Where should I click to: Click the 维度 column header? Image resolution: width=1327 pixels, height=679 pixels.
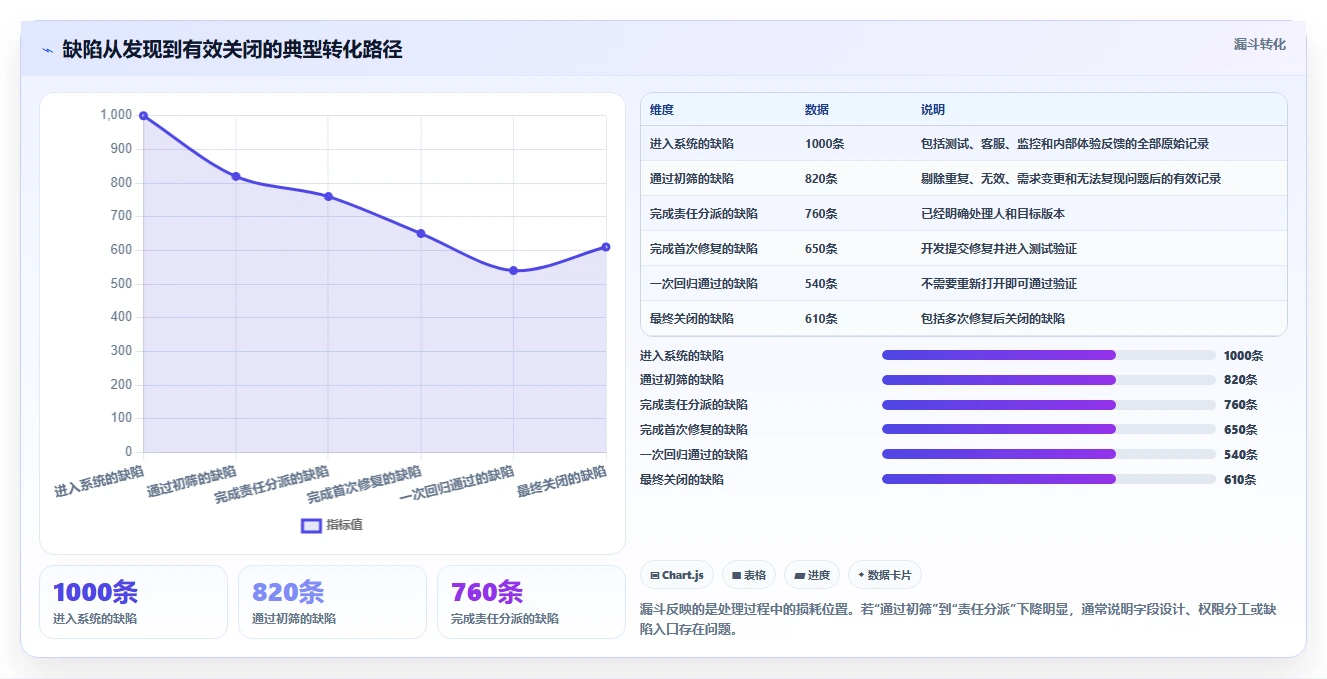662,110
